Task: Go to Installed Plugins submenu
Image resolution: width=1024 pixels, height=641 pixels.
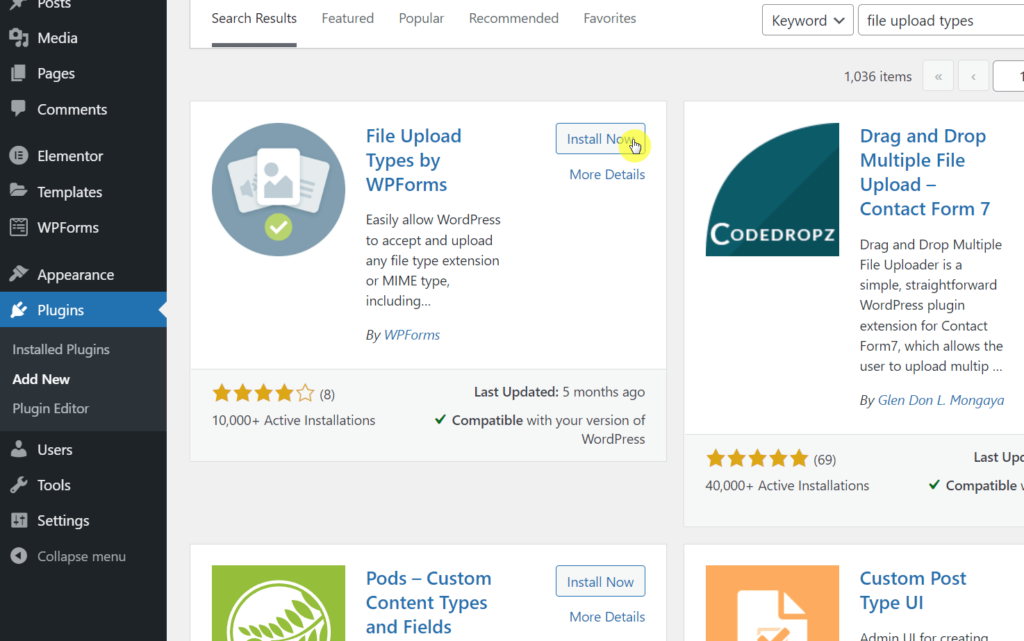Action: pos(61,349)
